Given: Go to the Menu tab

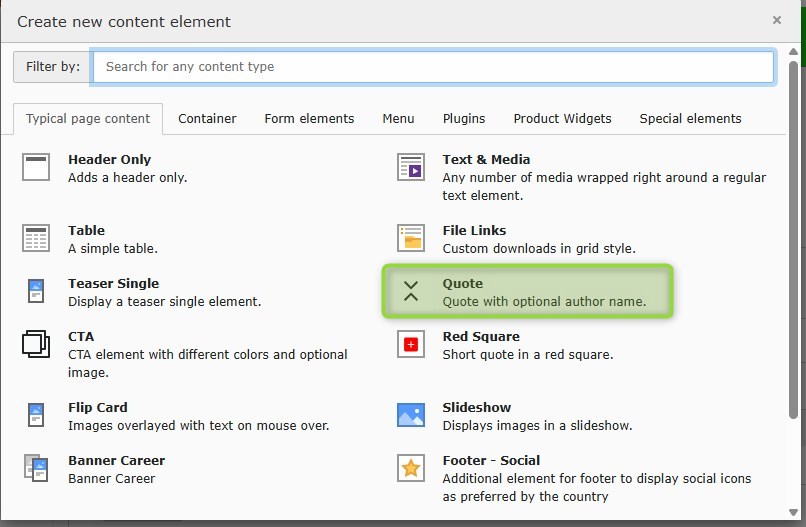Looking at the screenshot, I should tap(398, 118).
